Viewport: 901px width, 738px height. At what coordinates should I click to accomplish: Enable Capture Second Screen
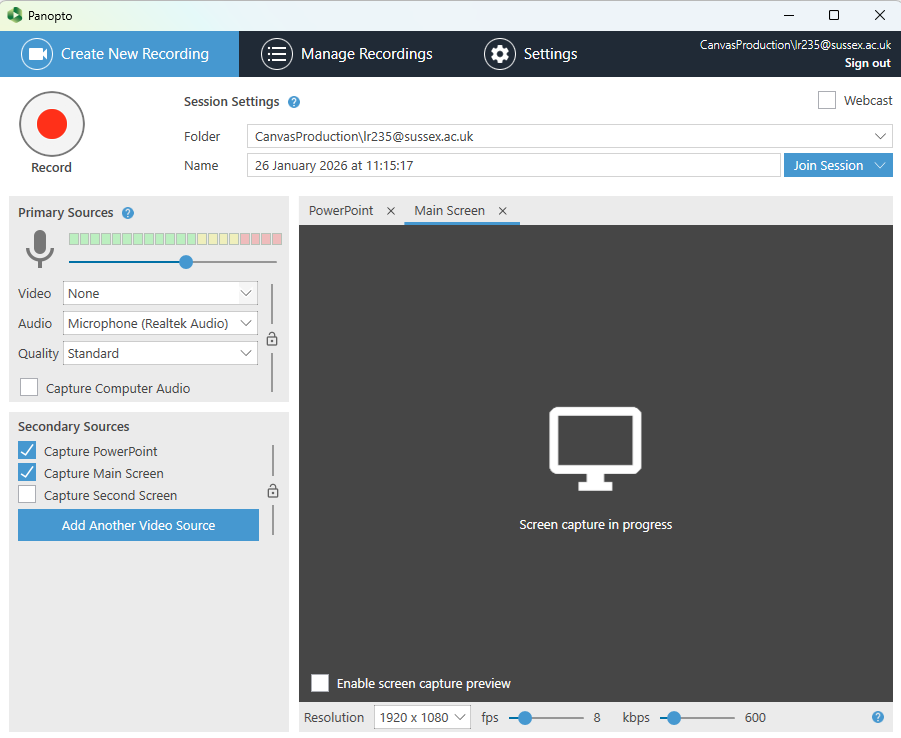point(27,495)
